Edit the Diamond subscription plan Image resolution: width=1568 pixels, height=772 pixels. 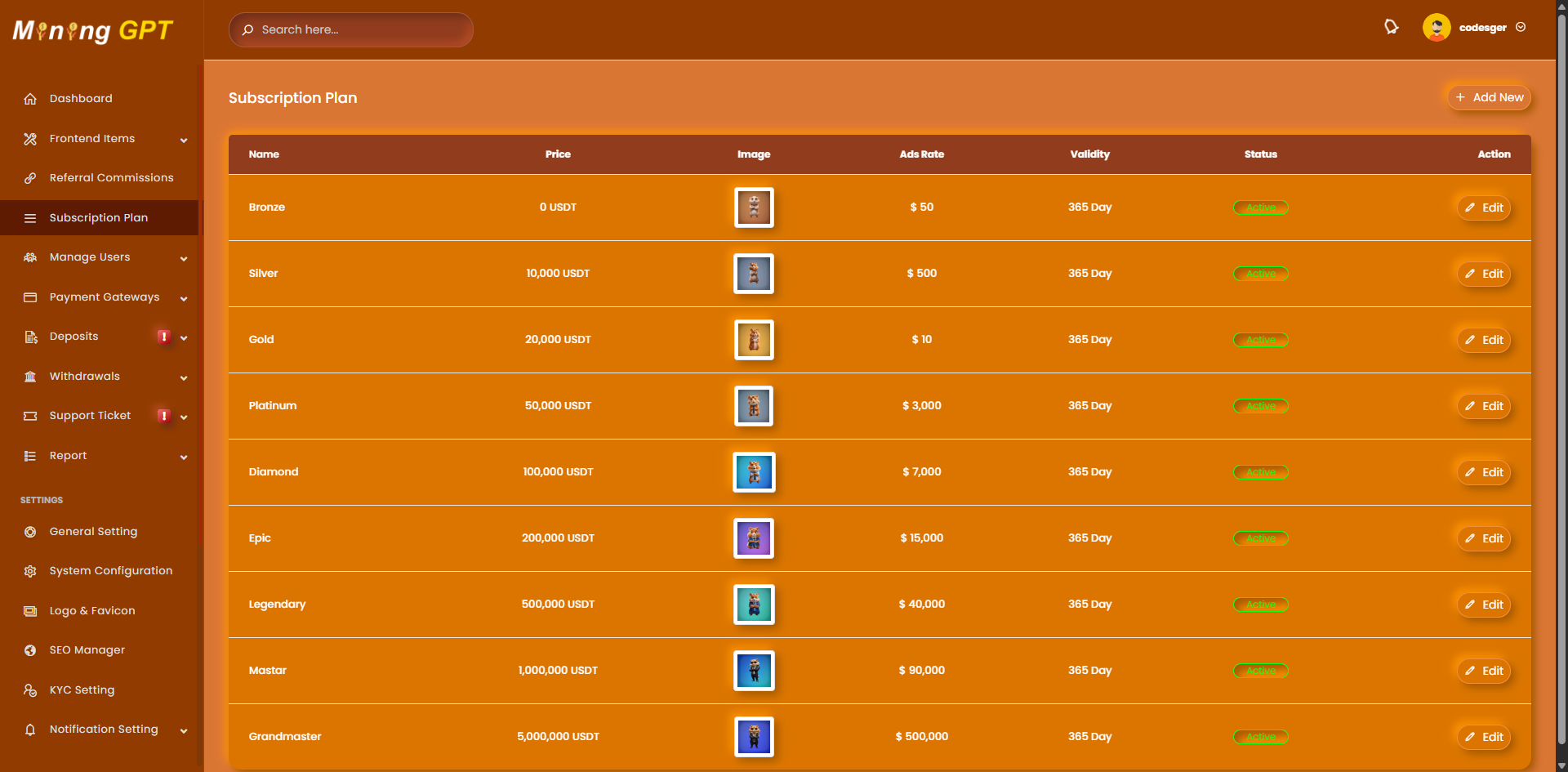coord(1484,472)
